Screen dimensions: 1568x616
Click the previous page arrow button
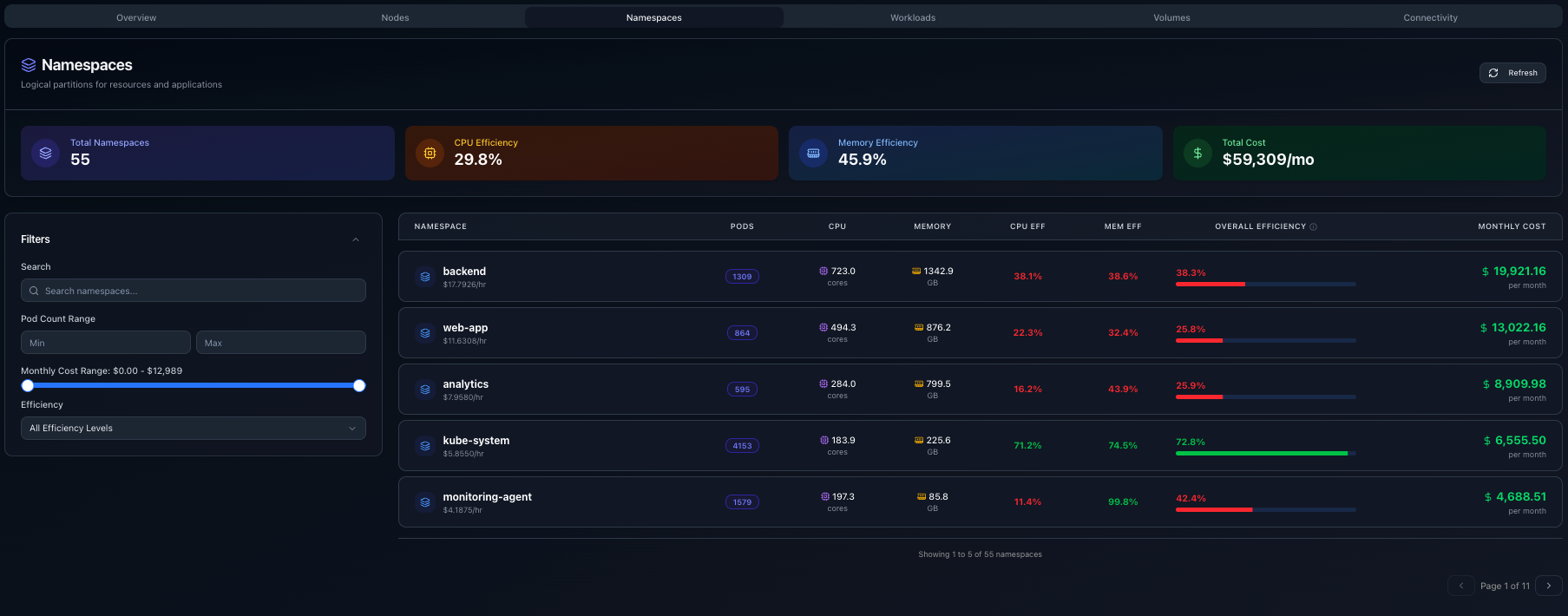pyautogui.click(x=1460, y=586)
